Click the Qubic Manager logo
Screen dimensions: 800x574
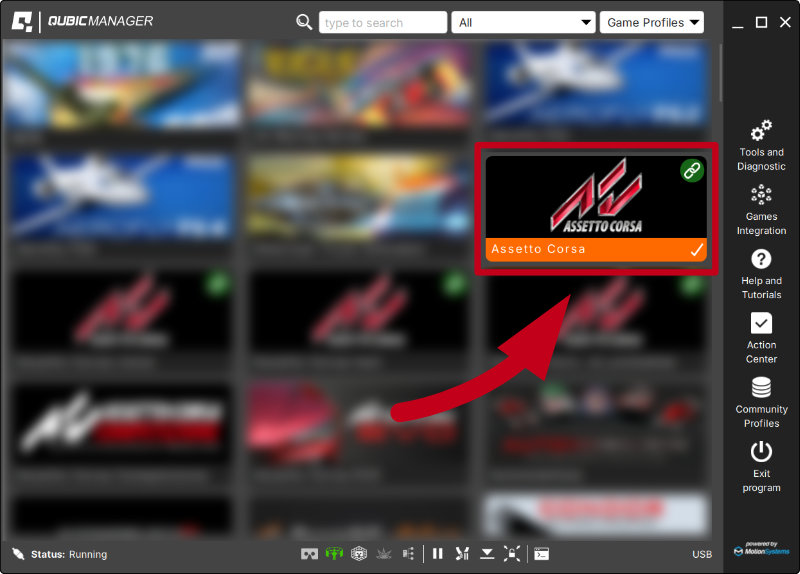pos(83,21)
